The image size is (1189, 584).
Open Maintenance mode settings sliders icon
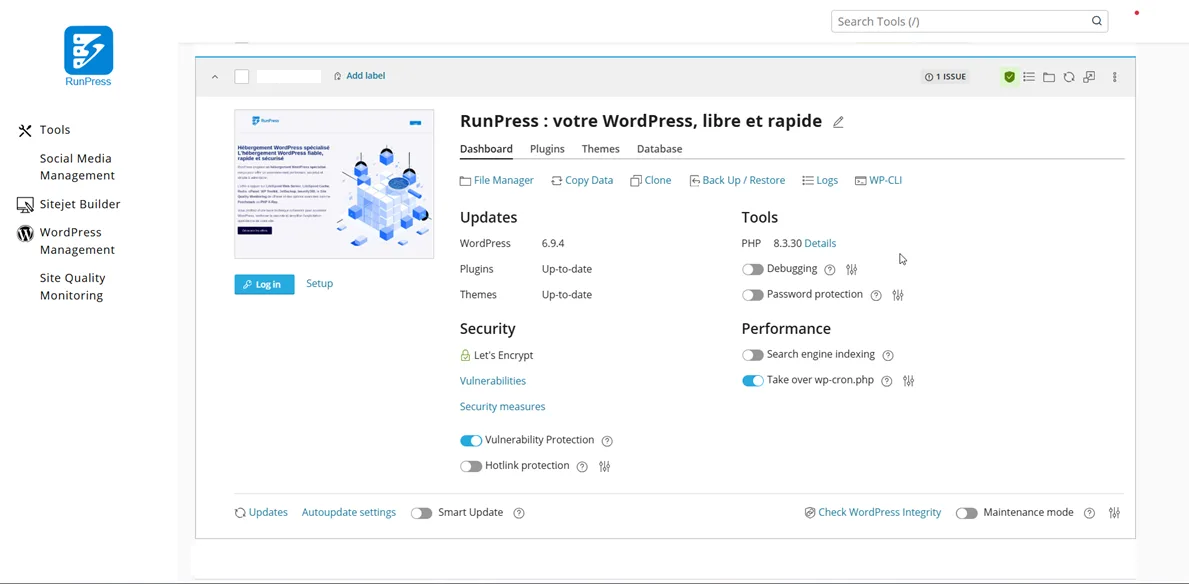click(x=1114, y=513)
